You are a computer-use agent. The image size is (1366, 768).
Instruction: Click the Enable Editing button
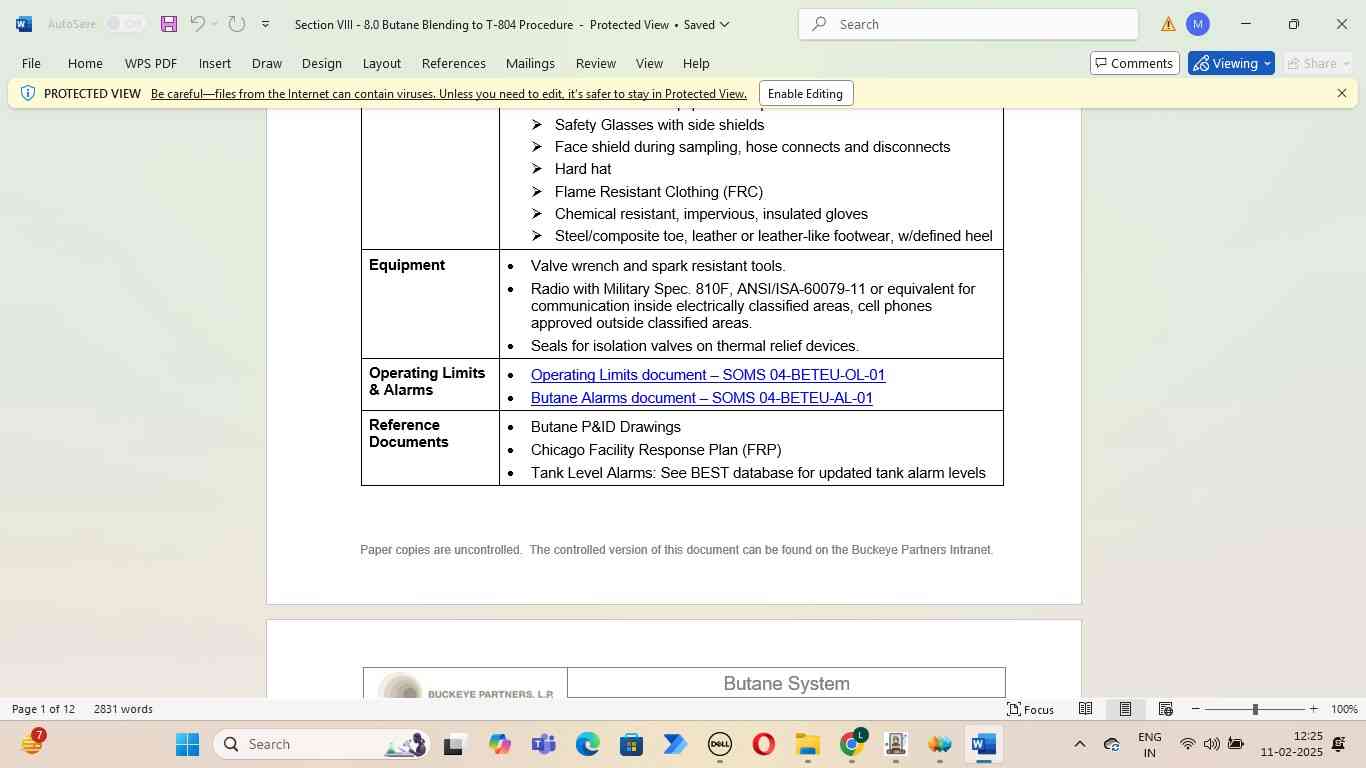pos(806,94)
